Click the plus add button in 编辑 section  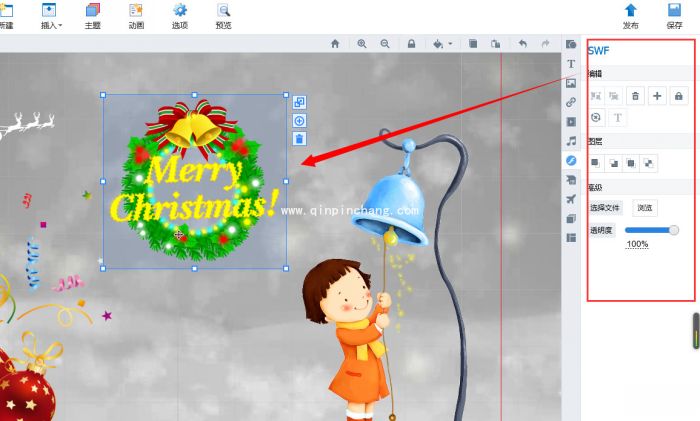(x=657, y=96)
